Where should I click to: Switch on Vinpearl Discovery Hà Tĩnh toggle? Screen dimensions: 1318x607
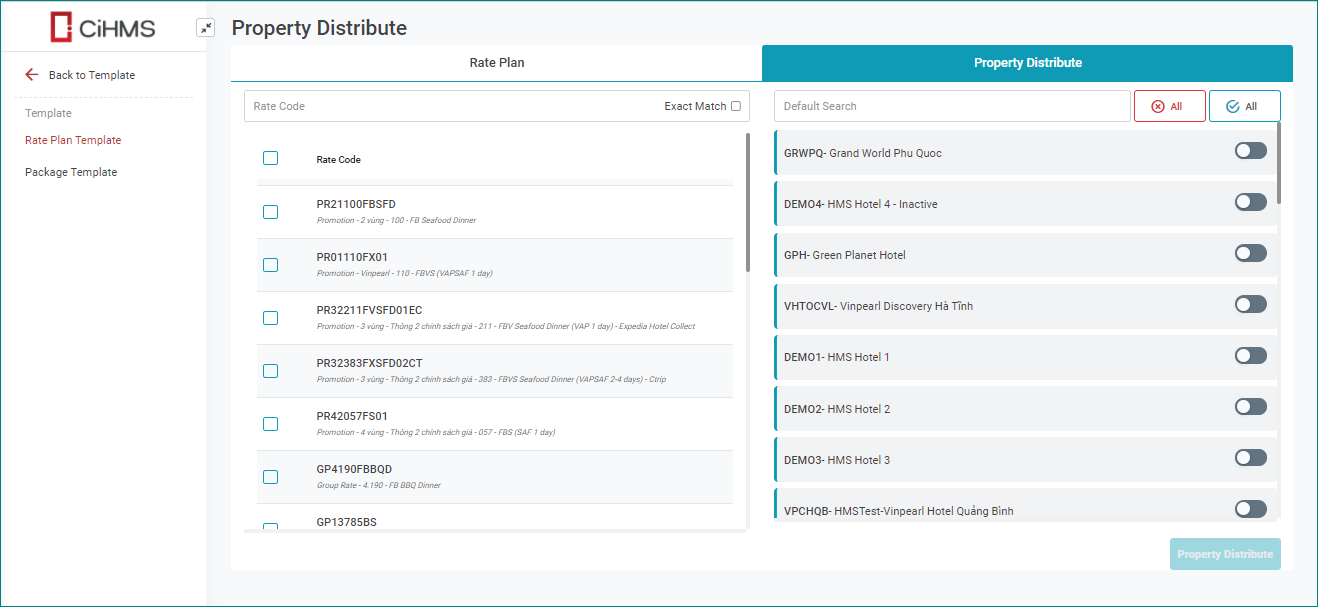coord(1250,305)
